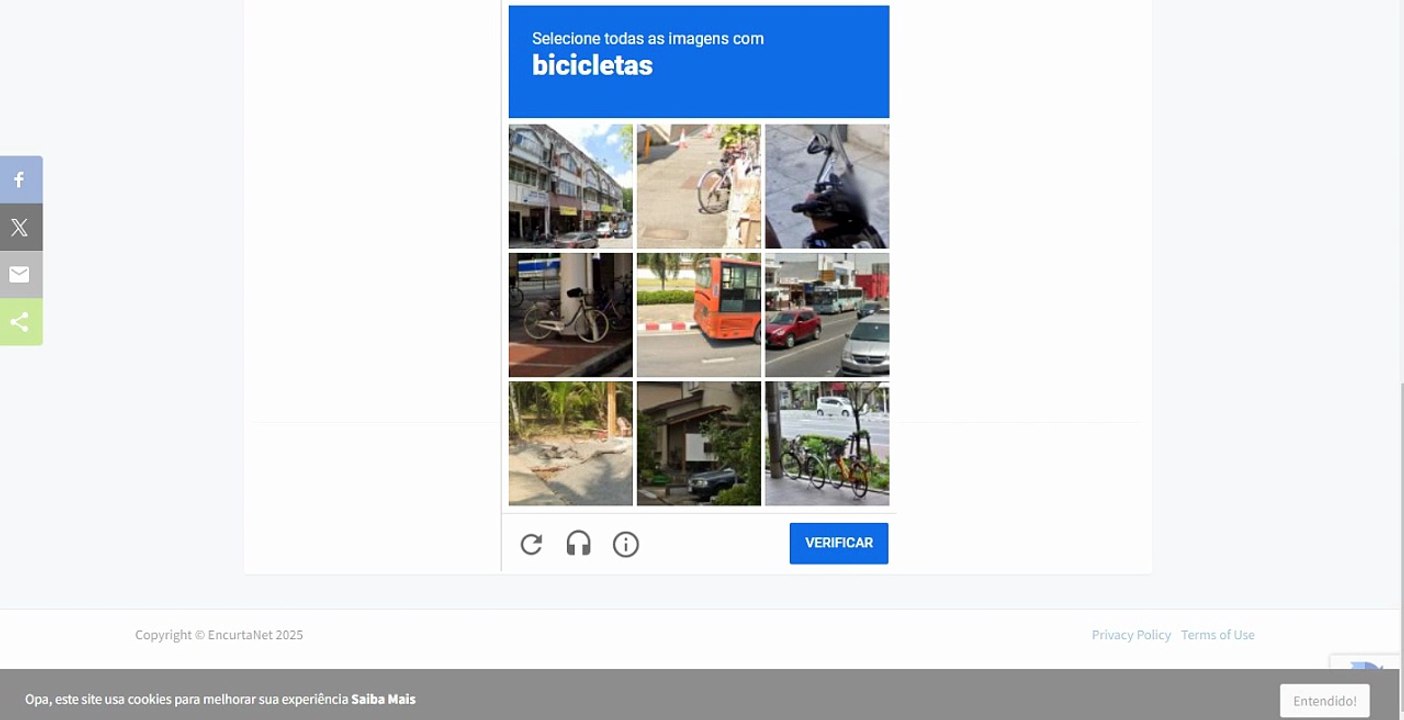Viewport: 1404px width, 720px height.
Task: Share via the email envelope icon
Action: pyautogui.click(x=20, y=274)
